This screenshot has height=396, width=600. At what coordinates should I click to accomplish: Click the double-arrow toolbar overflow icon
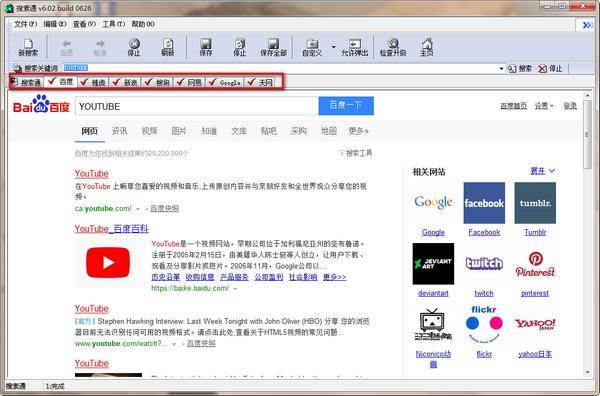[587, 25]
